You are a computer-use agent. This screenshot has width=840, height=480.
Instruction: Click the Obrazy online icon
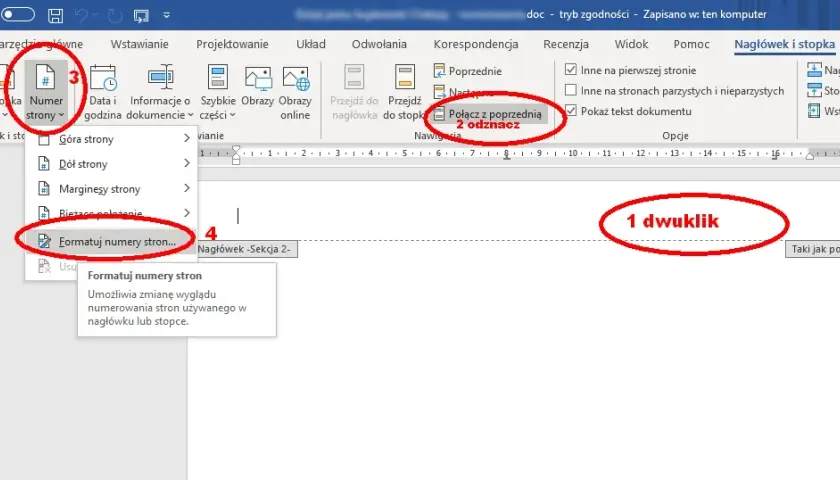tap(295, 92)
